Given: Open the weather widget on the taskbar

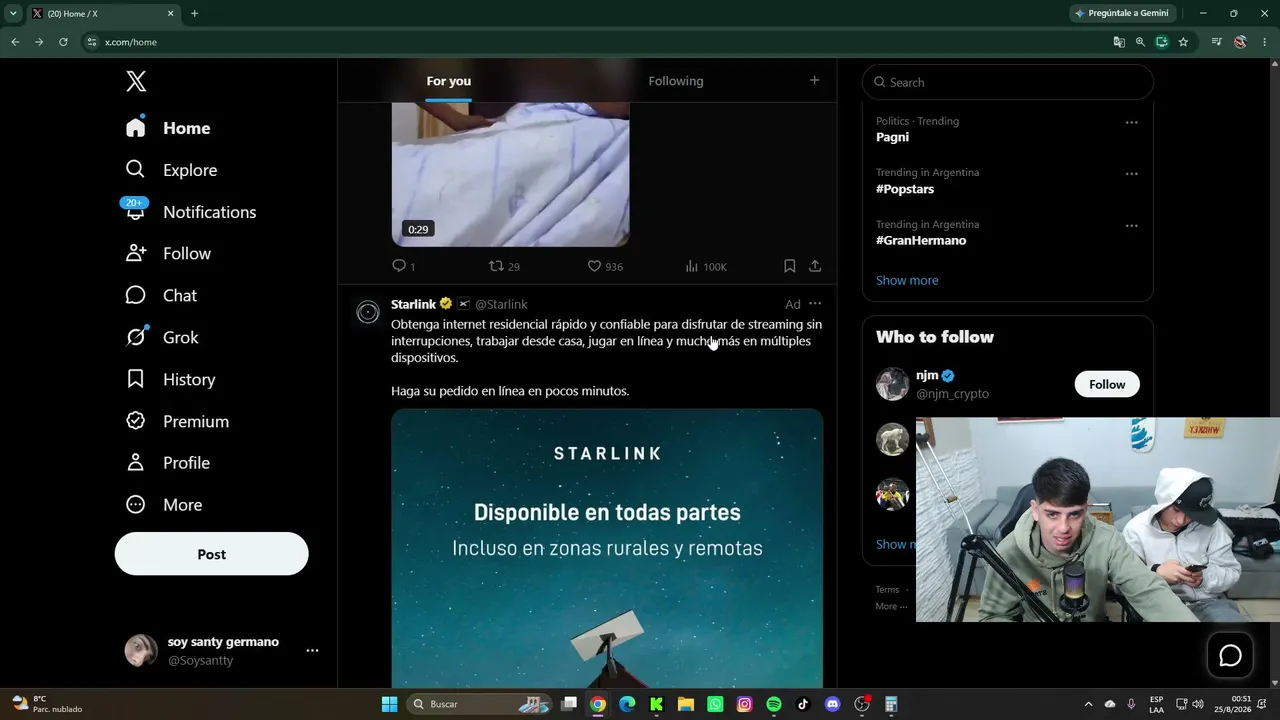Looking at the screenshot, I should pos(46,704).
